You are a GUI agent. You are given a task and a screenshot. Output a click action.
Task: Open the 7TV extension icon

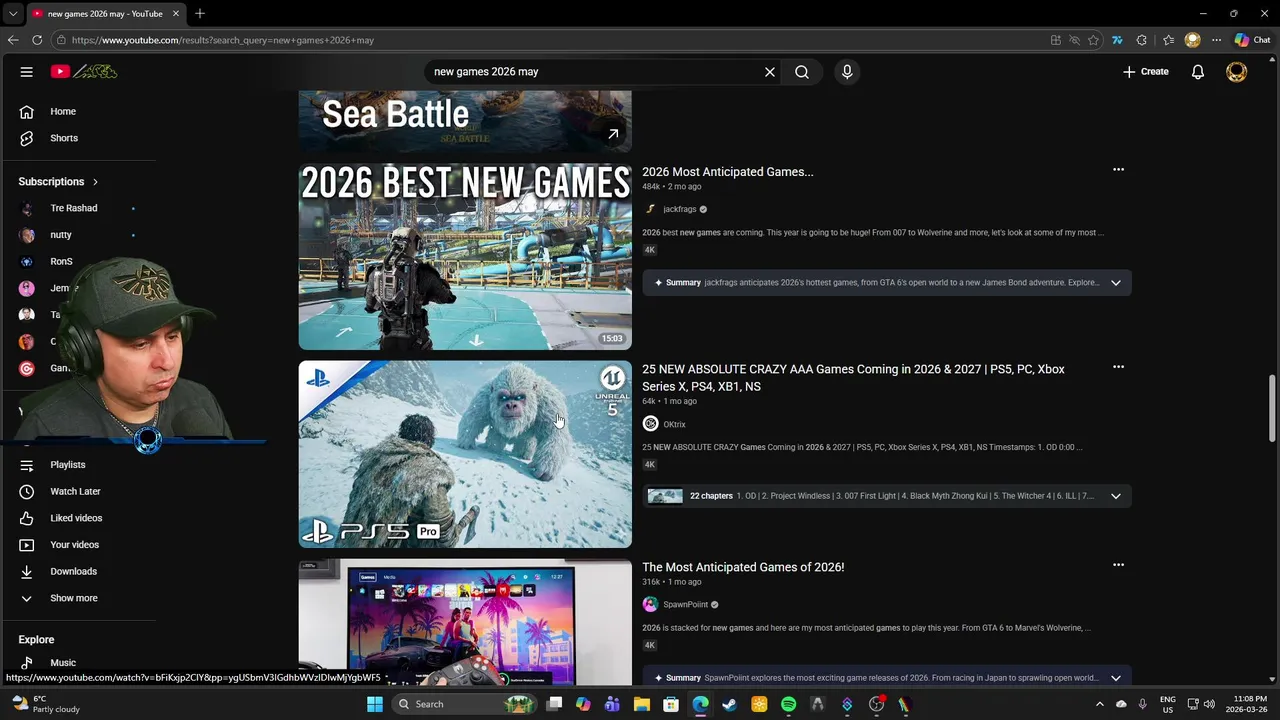(1117, 40)
